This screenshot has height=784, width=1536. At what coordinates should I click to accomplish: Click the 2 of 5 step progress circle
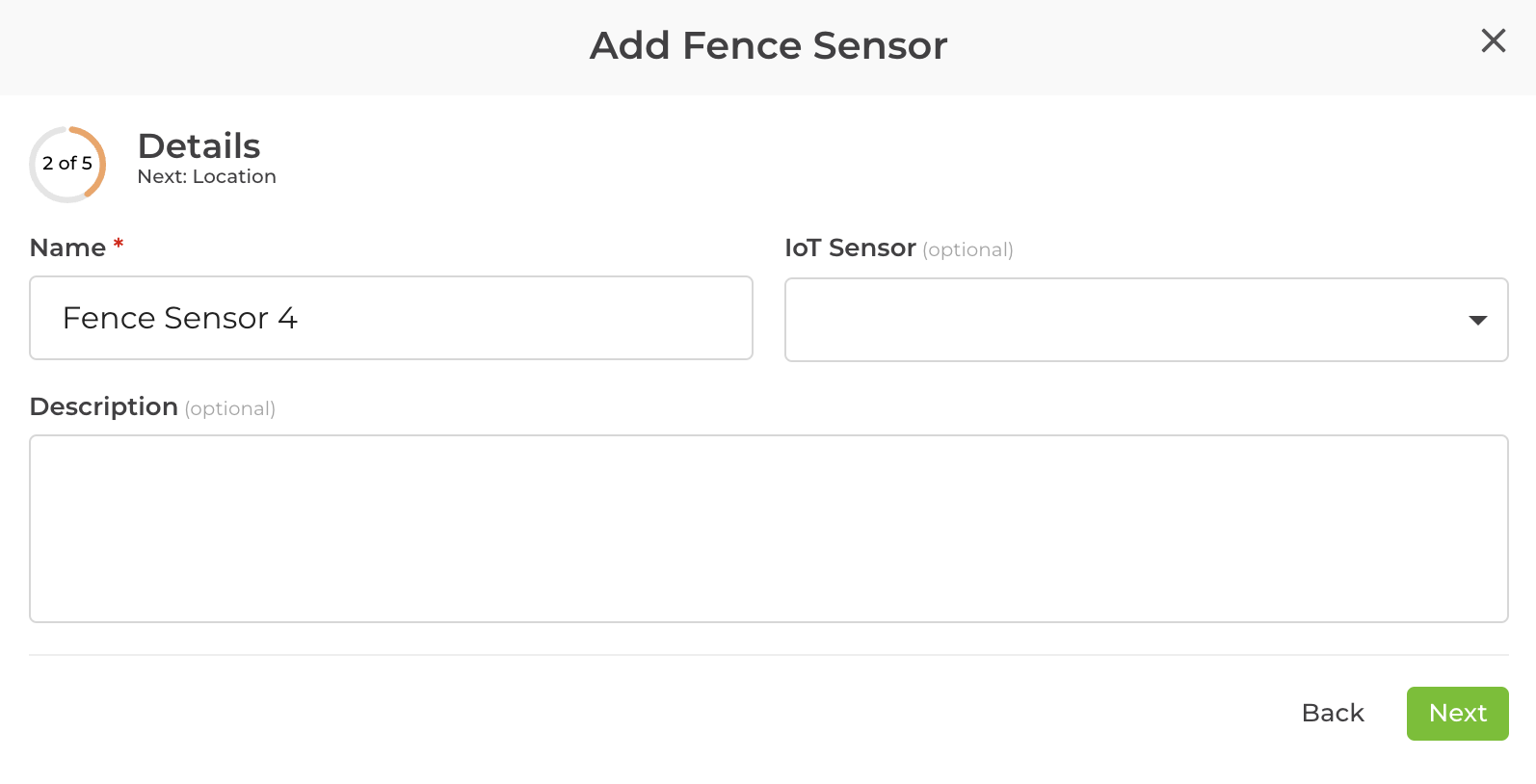click(67, 164)
